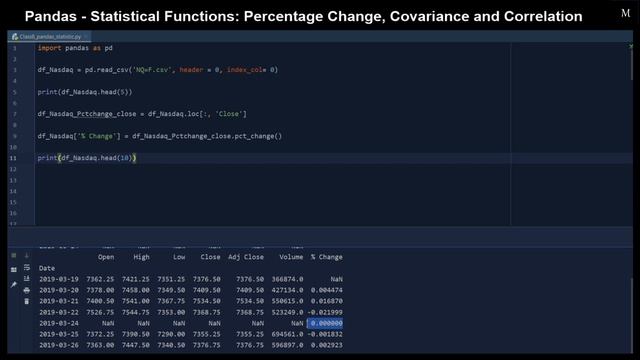The height and width of the screenshot is (360, 640).
Task: Select the pandas statistic .py editor tab
Action: tap(50, 37)
